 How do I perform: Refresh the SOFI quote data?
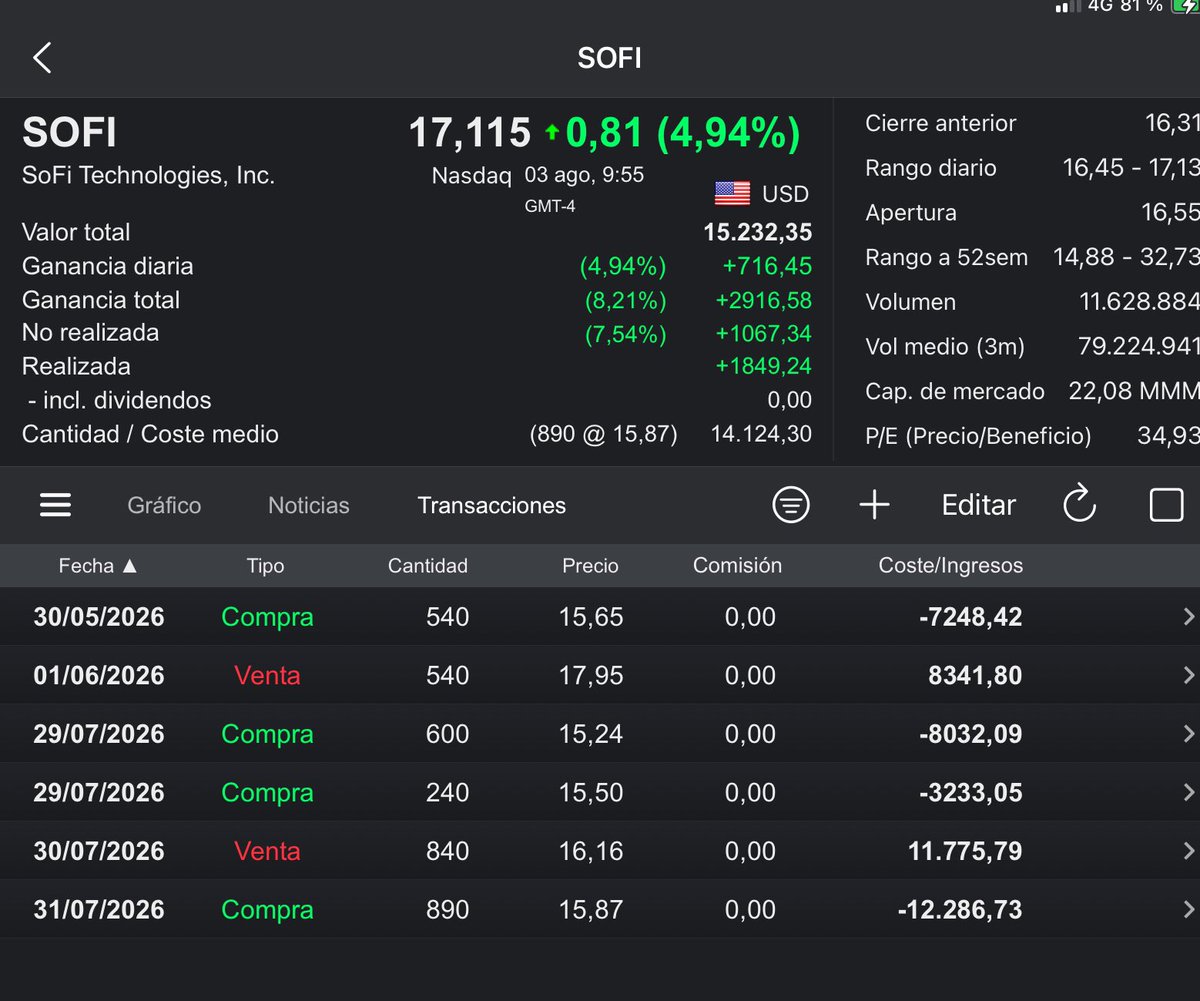click(1080, 505)
